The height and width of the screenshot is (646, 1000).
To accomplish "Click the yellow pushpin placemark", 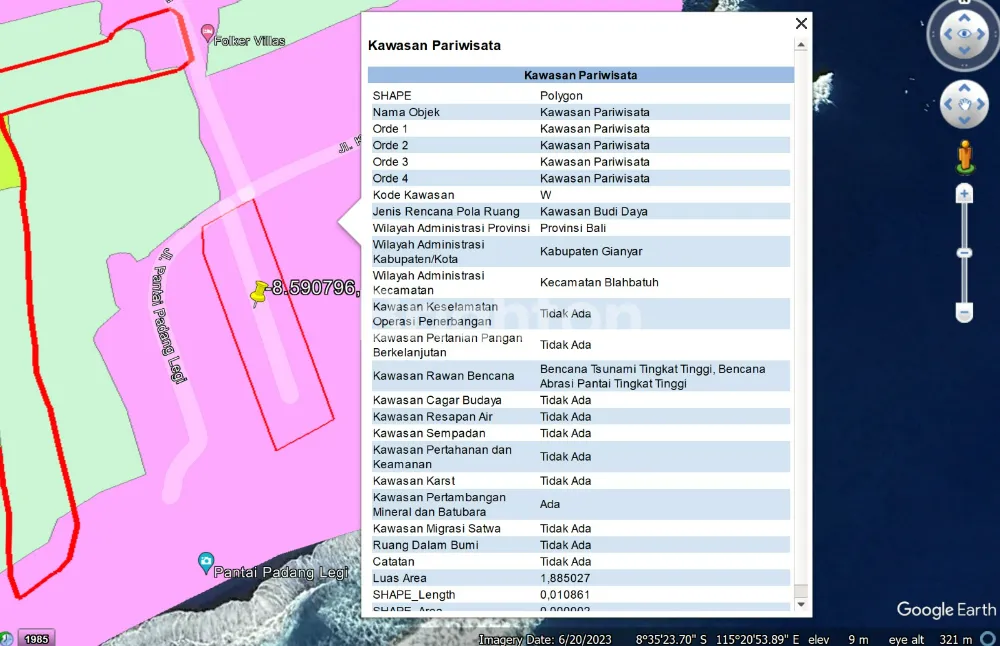I will [260, 291].
